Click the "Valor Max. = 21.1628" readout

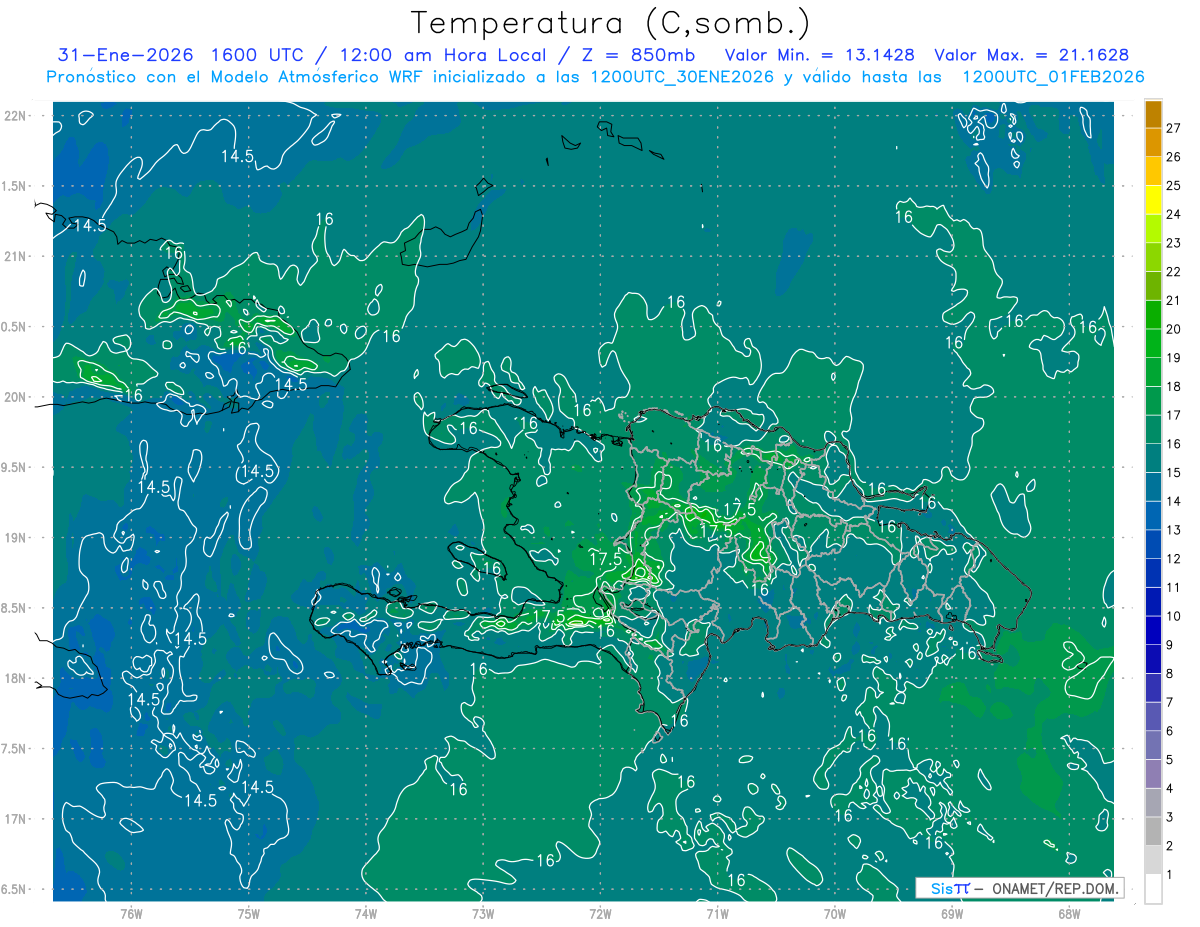coord(1031,55)
